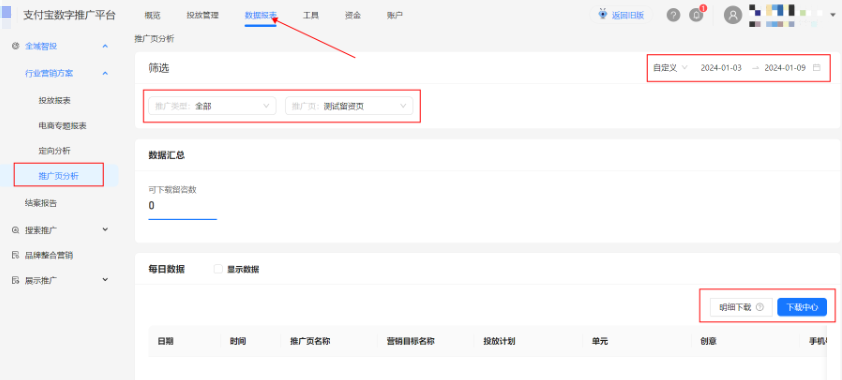The image size is (842, 380).
Task: Enable the 显示数据 checkbox
Action: (x=218, y=269)
